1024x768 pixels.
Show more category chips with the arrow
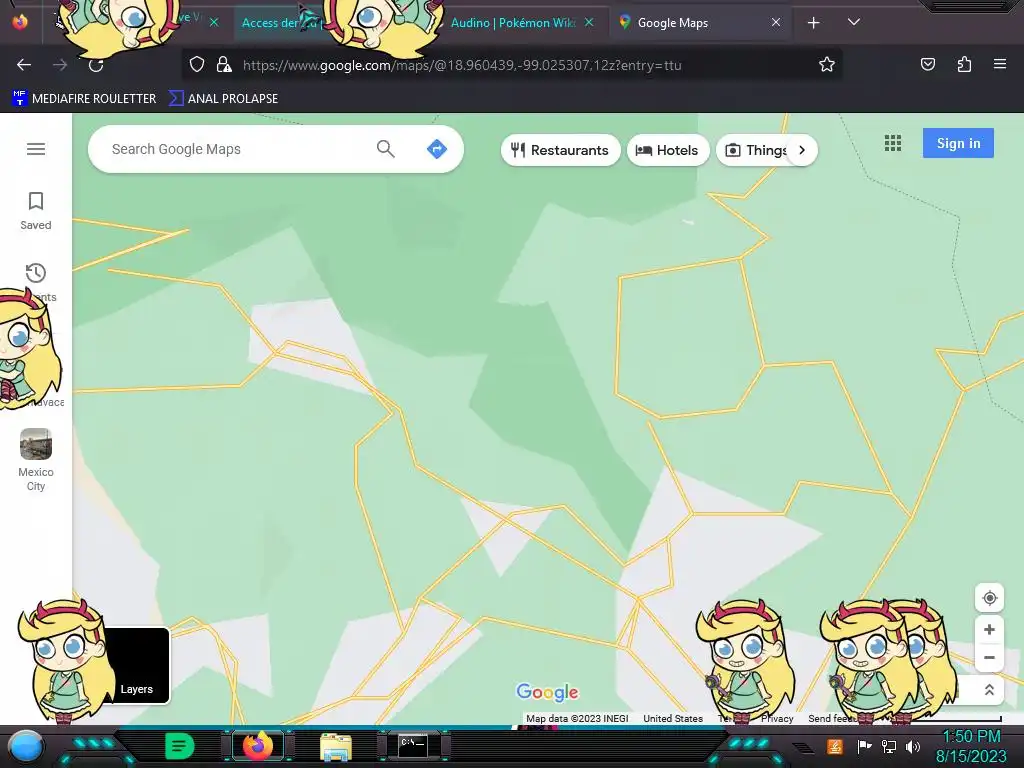pyautogui.click(x=802, y=150)
